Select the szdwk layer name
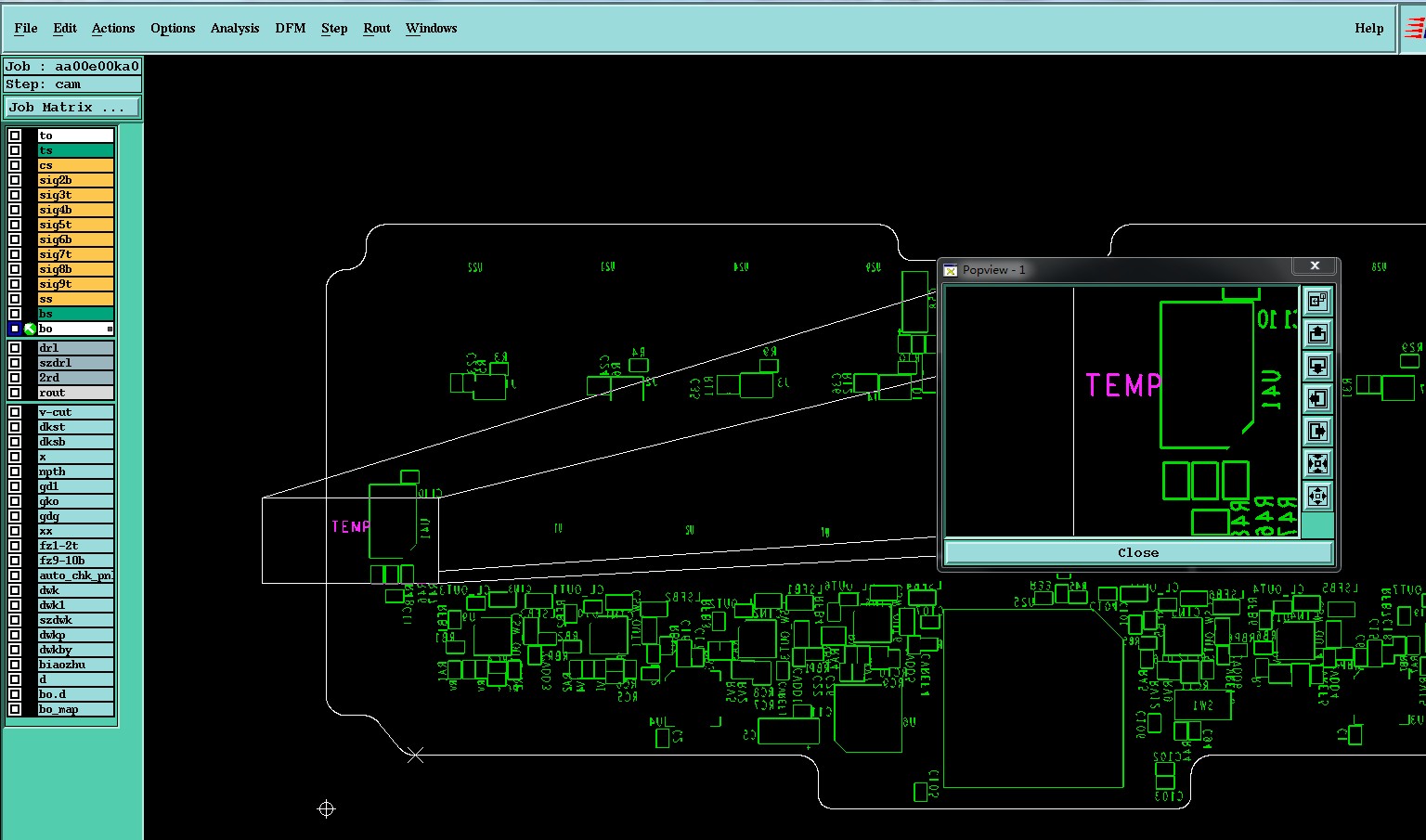The image size is (1426, 840). point(75,620)
